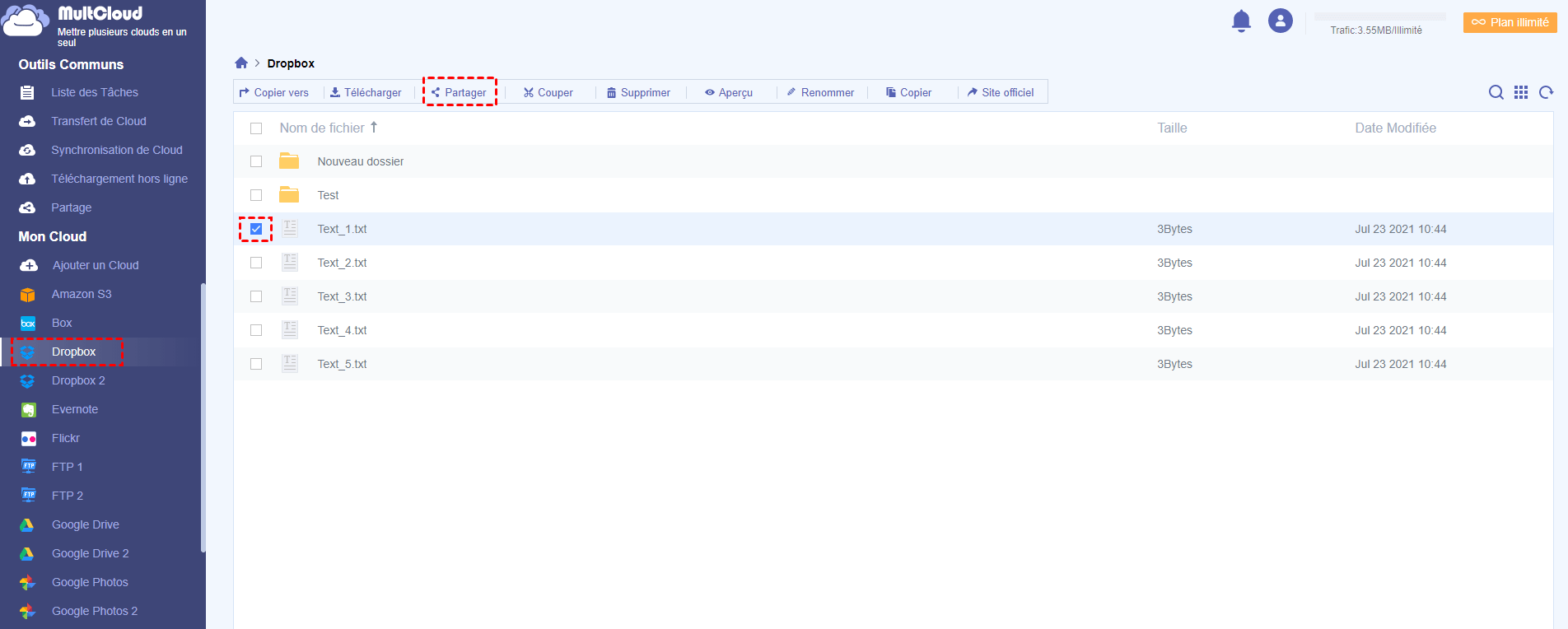The height and width of the screenshot is (629, 1568).
Task: Click the Dropbox breadcrumb label
Action: (x=291, y=63)
